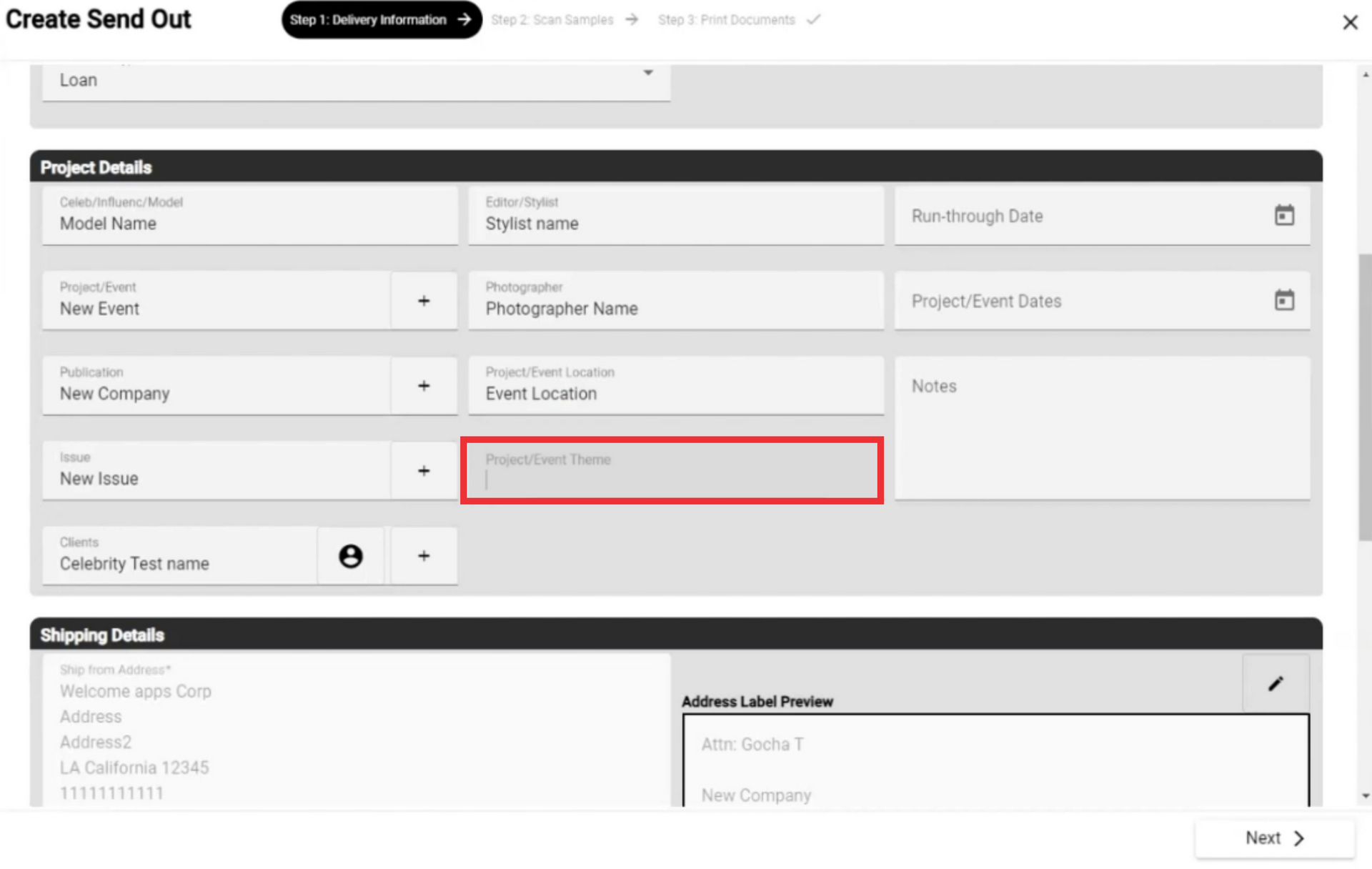Focus the Project/Event Location field
Viewport: 1372px width, 869px height.
point(676,386)
